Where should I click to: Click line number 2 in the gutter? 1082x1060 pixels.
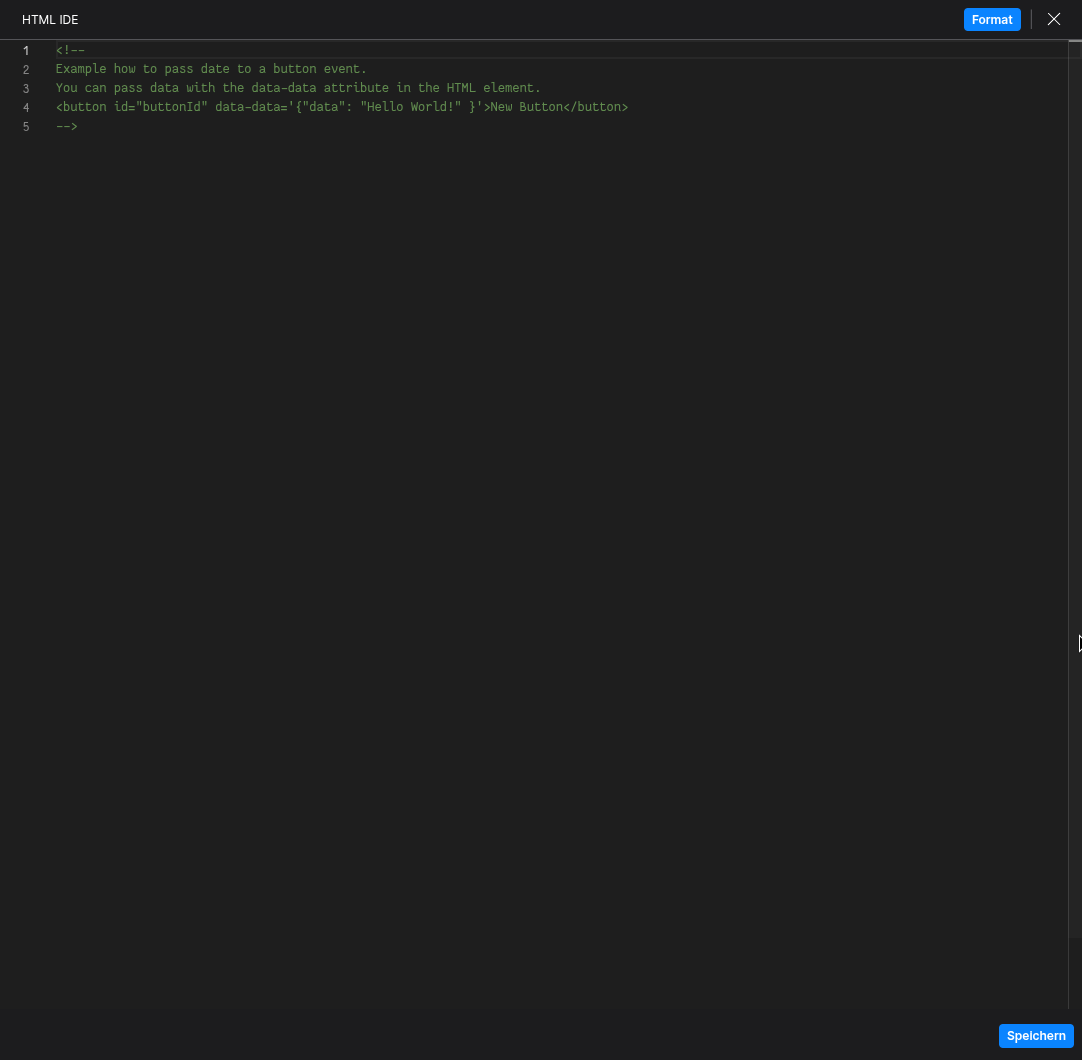(x=26, y=69)
